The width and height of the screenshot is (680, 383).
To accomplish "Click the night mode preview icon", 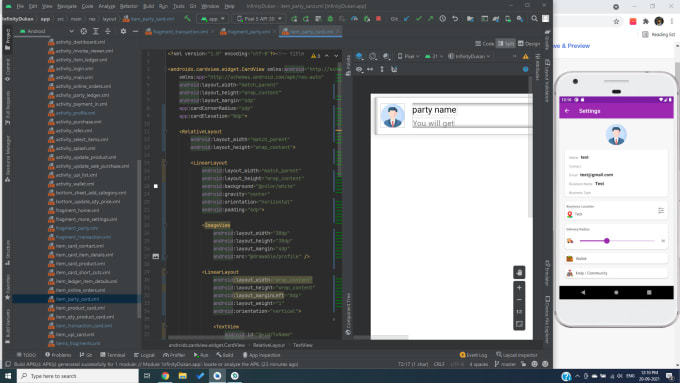I will point(386,56).
